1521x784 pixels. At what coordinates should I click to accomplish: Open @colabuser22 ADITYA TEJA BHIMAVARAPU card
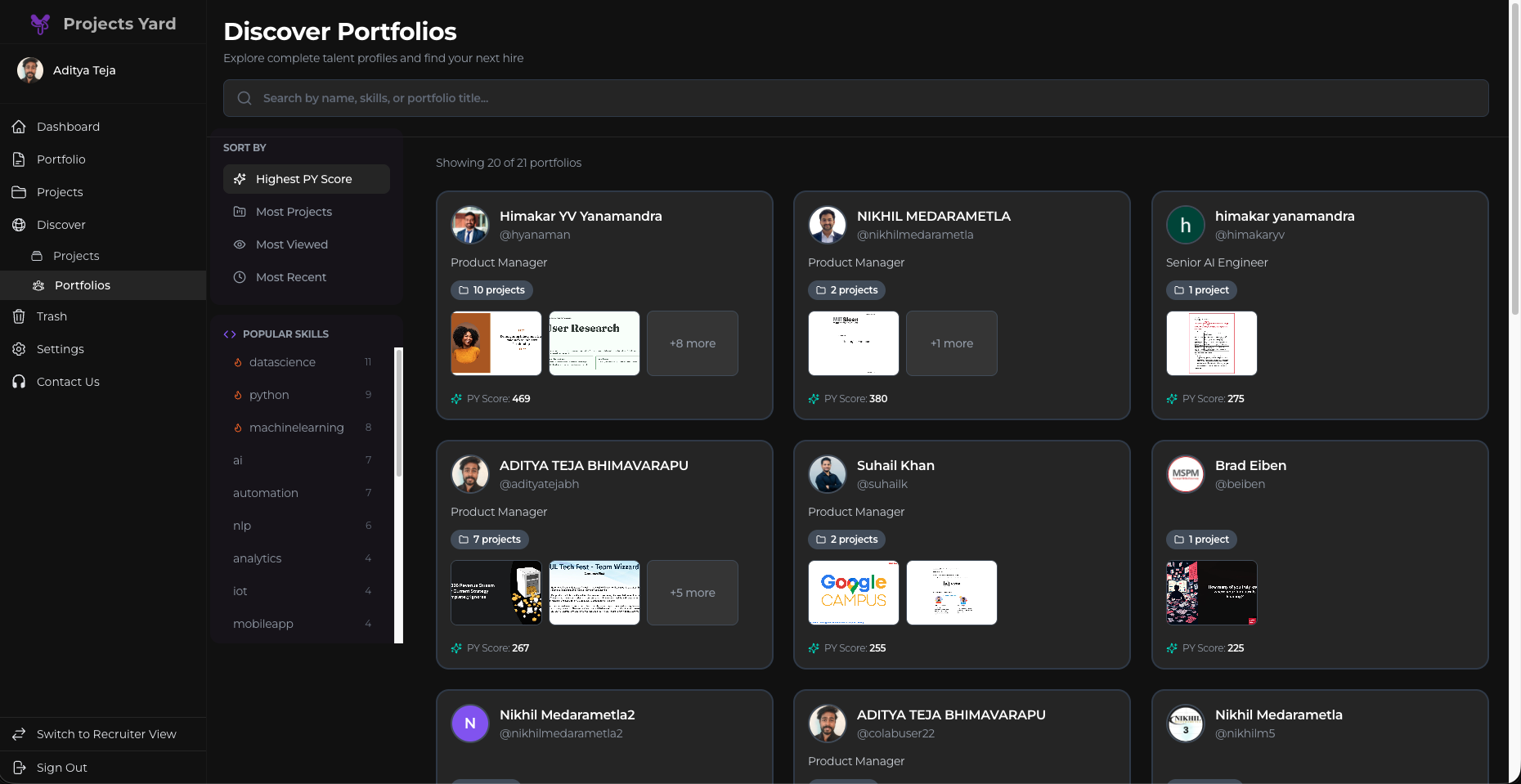point(962,737)
